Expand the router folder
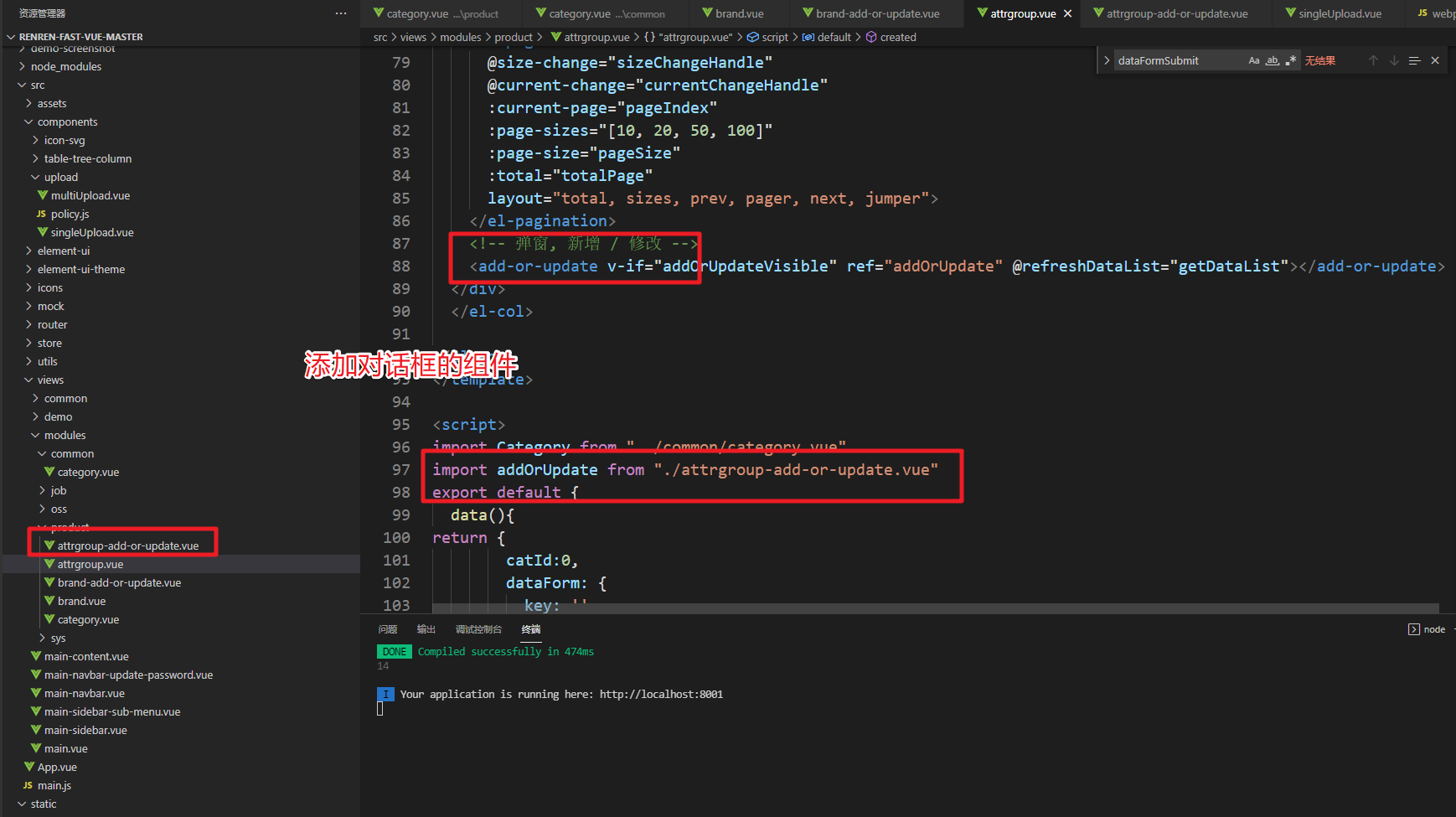Image resolution: width=1456 pixels, height=817 pixels. (x=53, y=325)
